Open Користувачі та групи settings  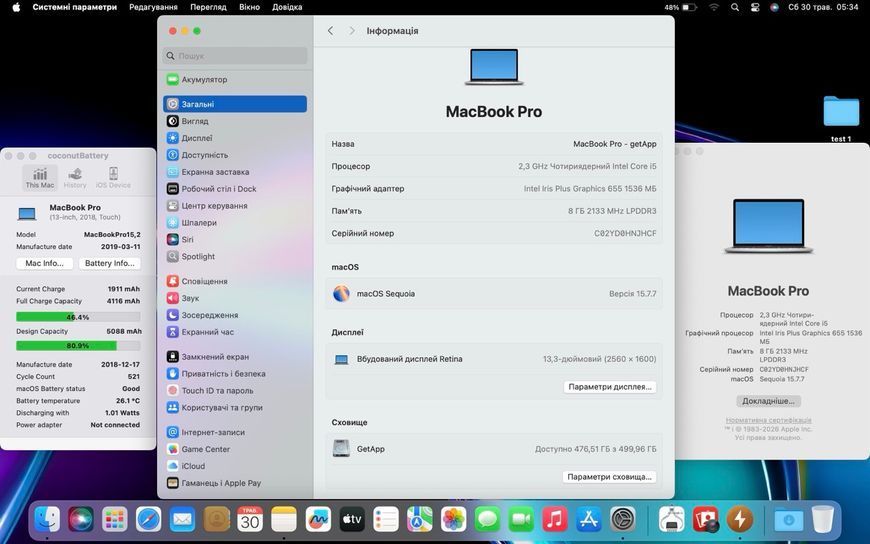(235, 407)
